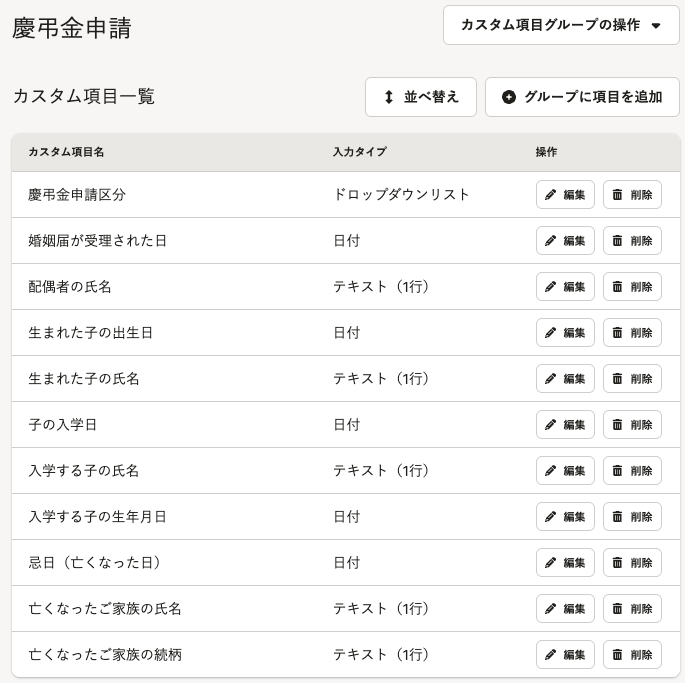Edit the 配偶者の氏名 row
This screenshot has width=685, height=683.
(x=565, y=287)
